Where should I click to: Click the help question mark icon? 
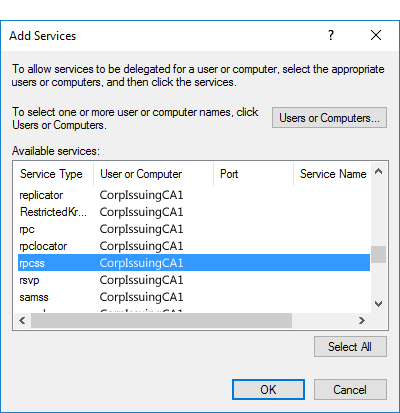[x=331, y=35]
